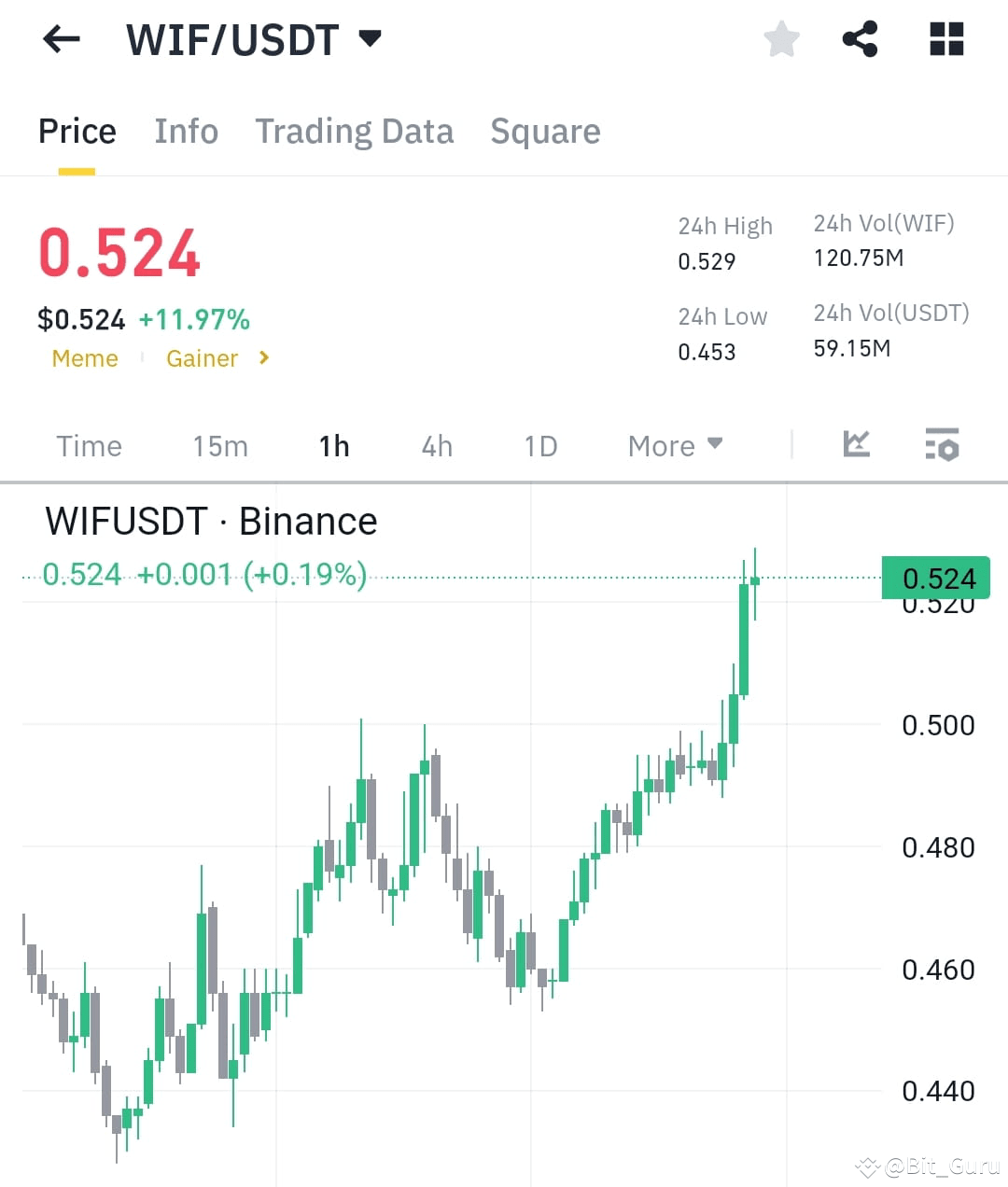Select the 4h chart interval
Screen dimensions: 1008x1187
(x=435, y=446)
